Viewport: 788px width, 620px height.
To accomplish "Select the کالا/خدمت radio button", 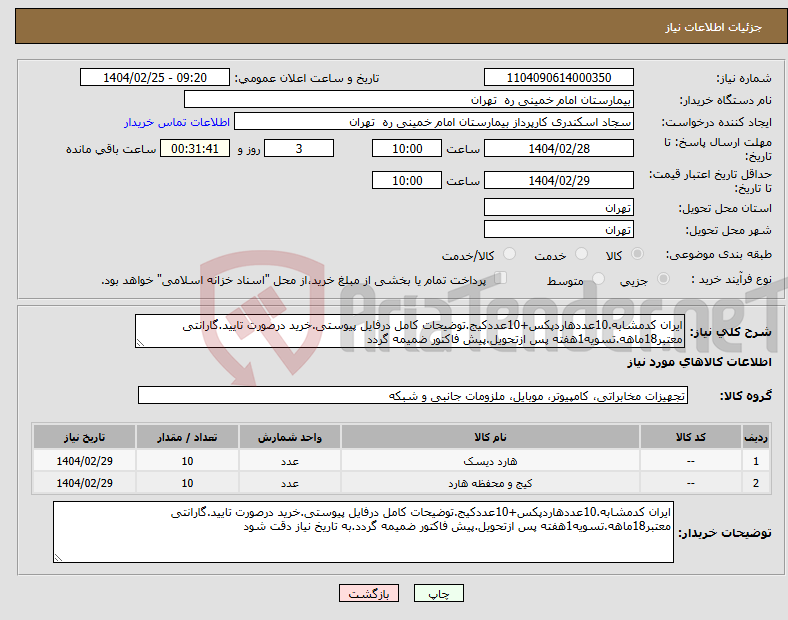I will click(510, 254).
